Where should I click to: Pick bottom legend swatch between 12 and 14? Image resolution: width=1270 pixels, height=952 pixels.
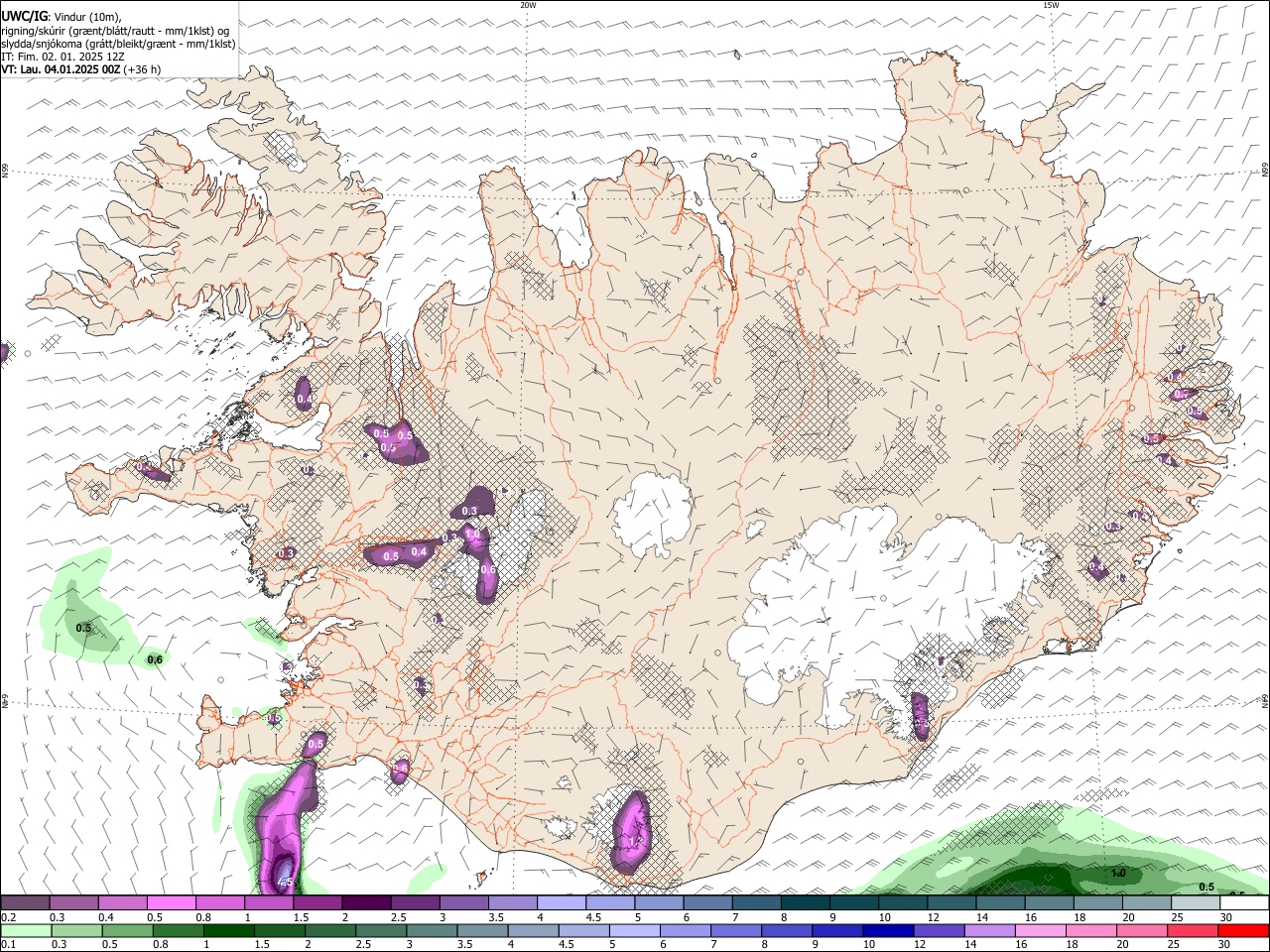(x=939, y=931)
